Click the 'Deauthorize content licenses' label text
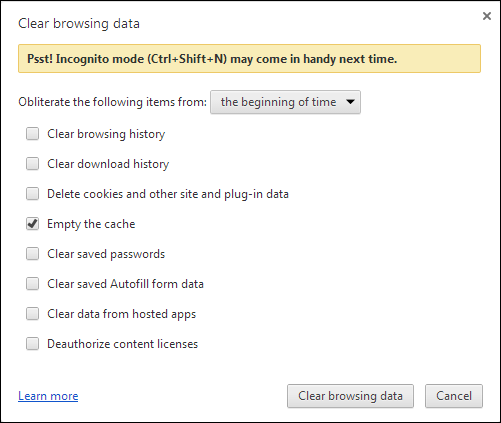This screenshot has height=423, width=501. pos(123,344)
